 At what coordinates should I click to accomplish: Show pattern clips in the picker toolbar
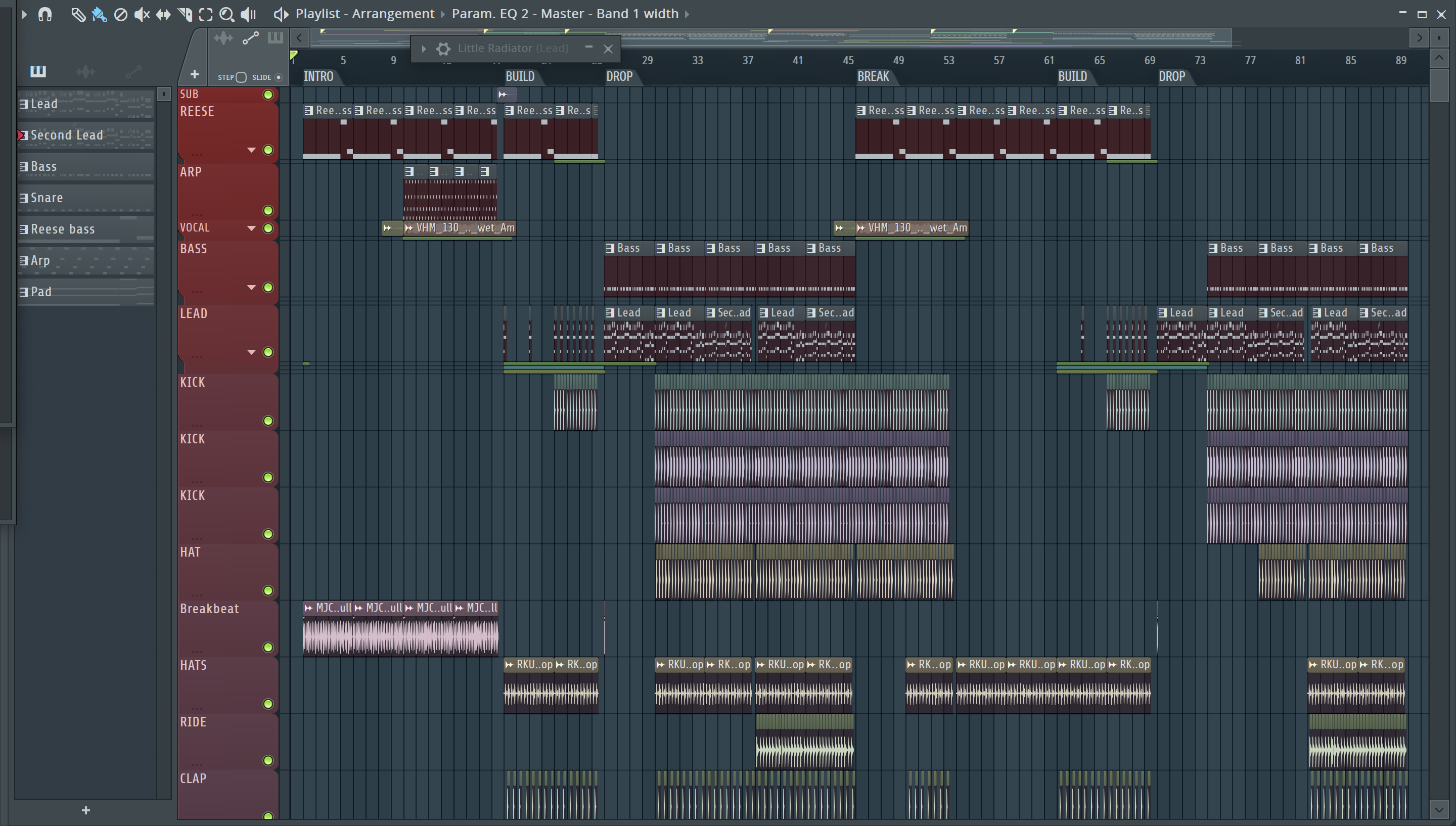[x=275, y=38]
